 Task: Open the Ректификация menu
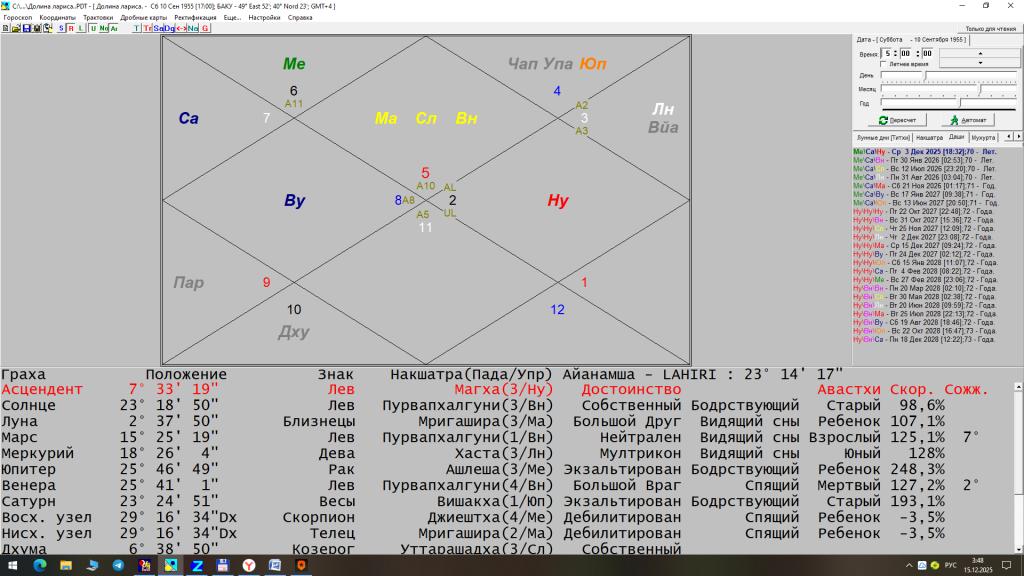coord(194,17)
